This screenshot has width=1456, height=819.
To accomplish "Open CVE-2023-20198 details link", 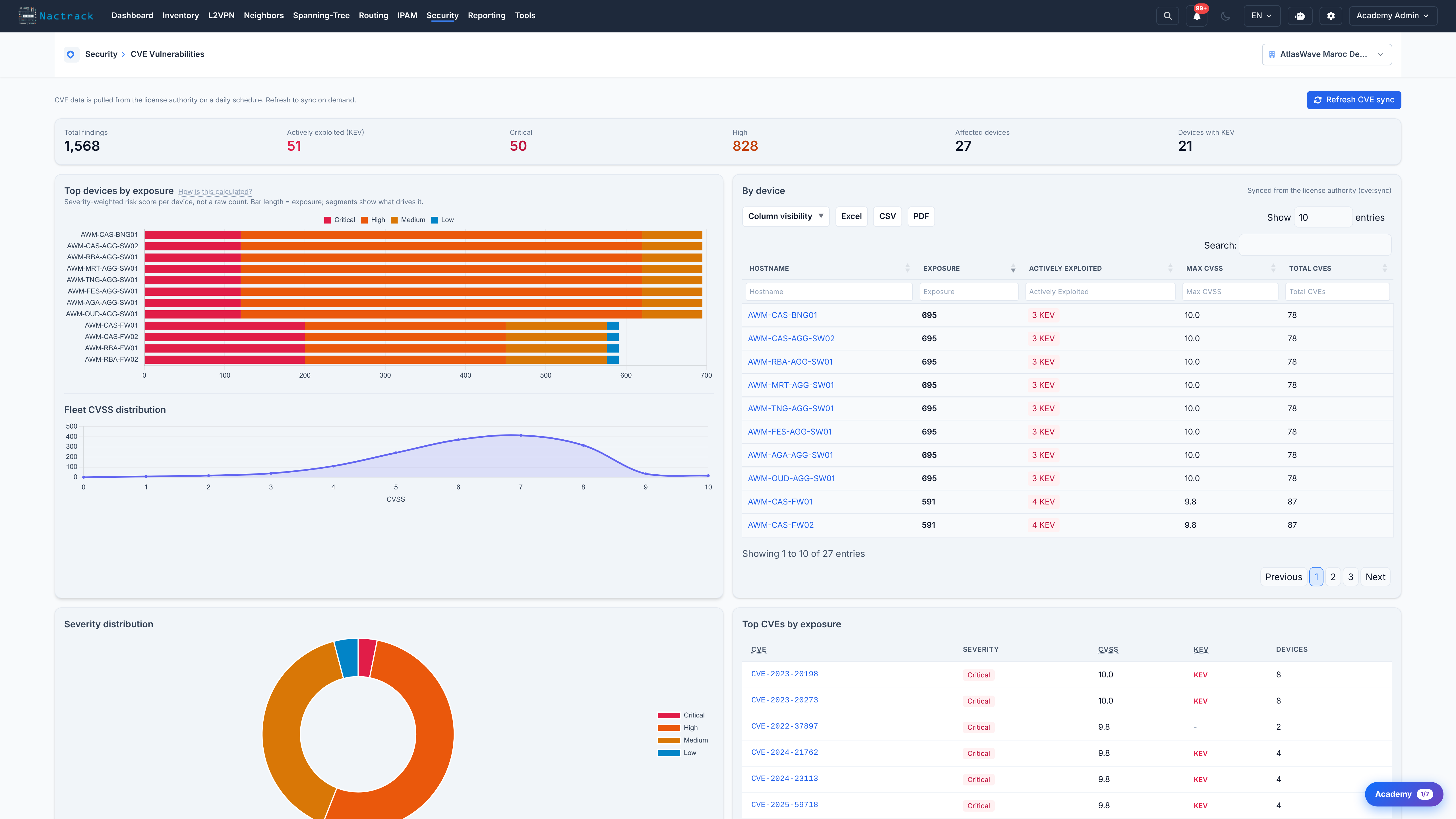I will [x=785, y=674].
